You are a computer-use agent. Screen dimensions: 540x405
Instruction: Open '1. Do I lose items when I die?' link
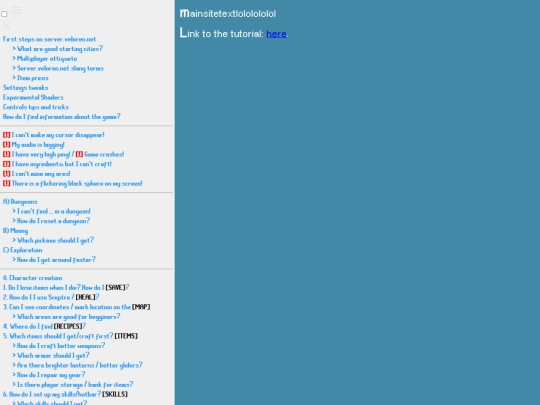(x=66, y=288)
